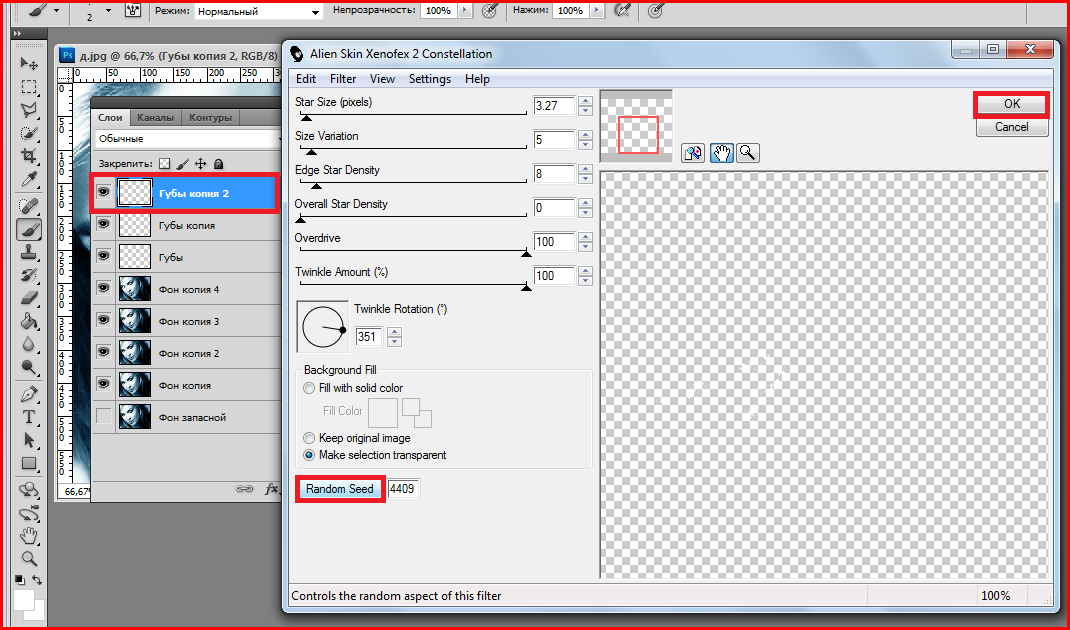The height and width of the screenshot is (630, 1070).
Task: Click lock transparent pixels icon
Action: pyautogui.click(x=164, y=164)
